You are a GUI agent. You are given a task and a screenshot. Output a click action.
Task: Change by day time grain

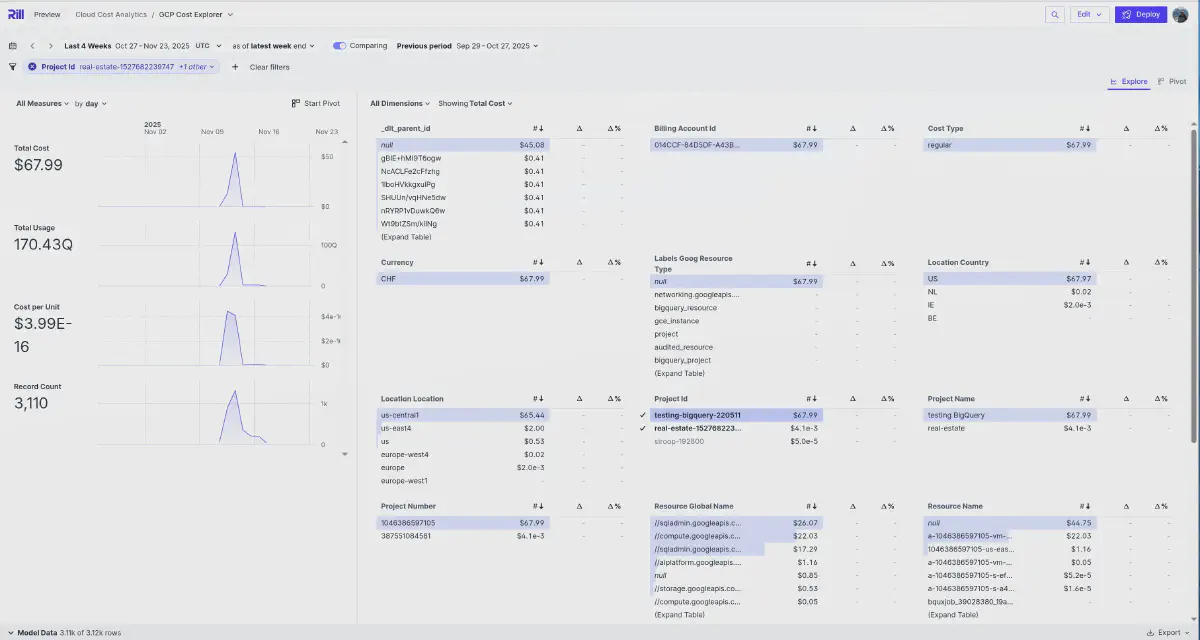[x=91, y=104]
